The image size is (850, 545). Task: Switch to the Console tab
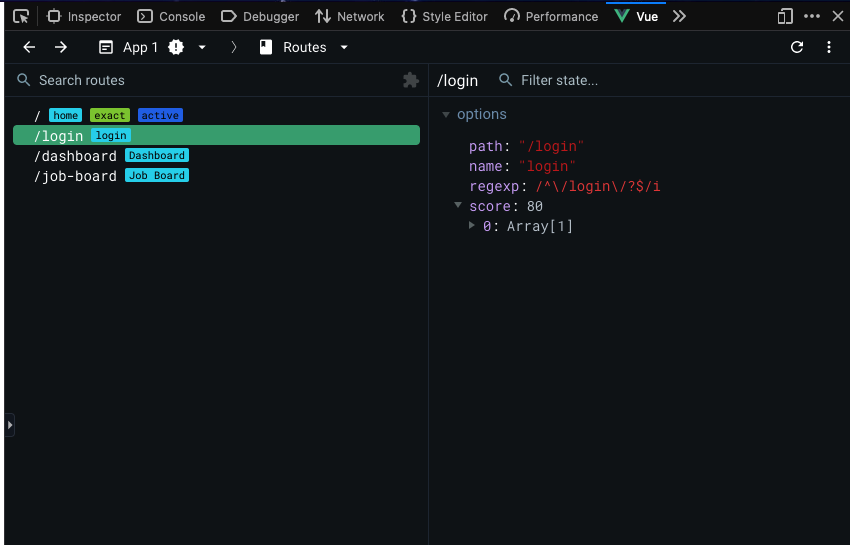coord(171,16)
